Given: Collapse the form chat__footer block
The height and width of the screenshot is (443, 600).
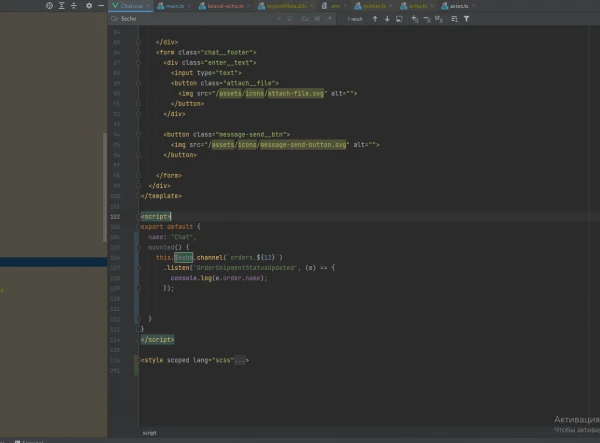Looking at the screenshot, I should click(138, 51).
